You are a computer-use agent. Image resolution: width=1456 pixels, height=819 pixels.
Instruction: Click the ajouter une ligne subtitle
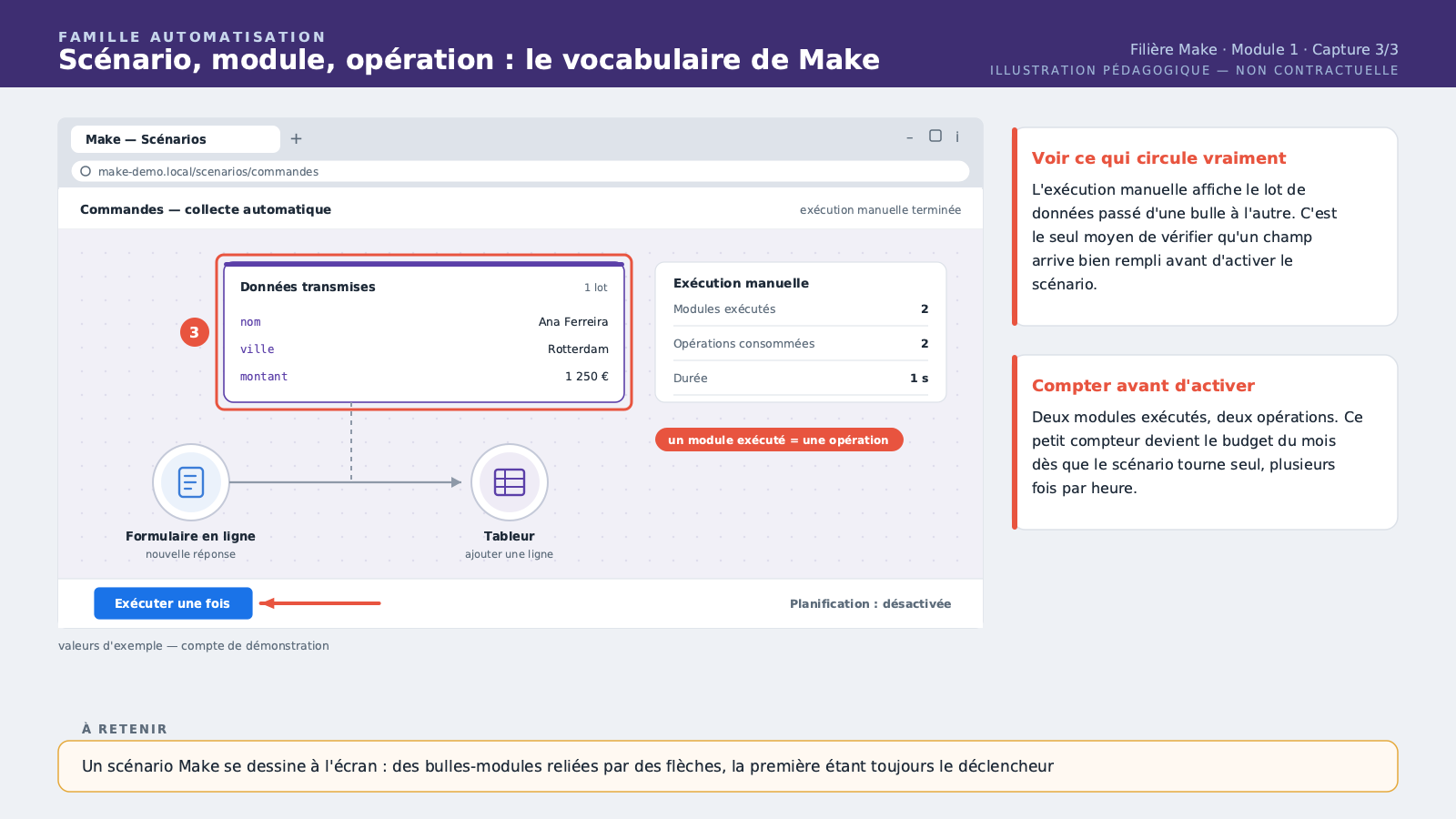510,554
